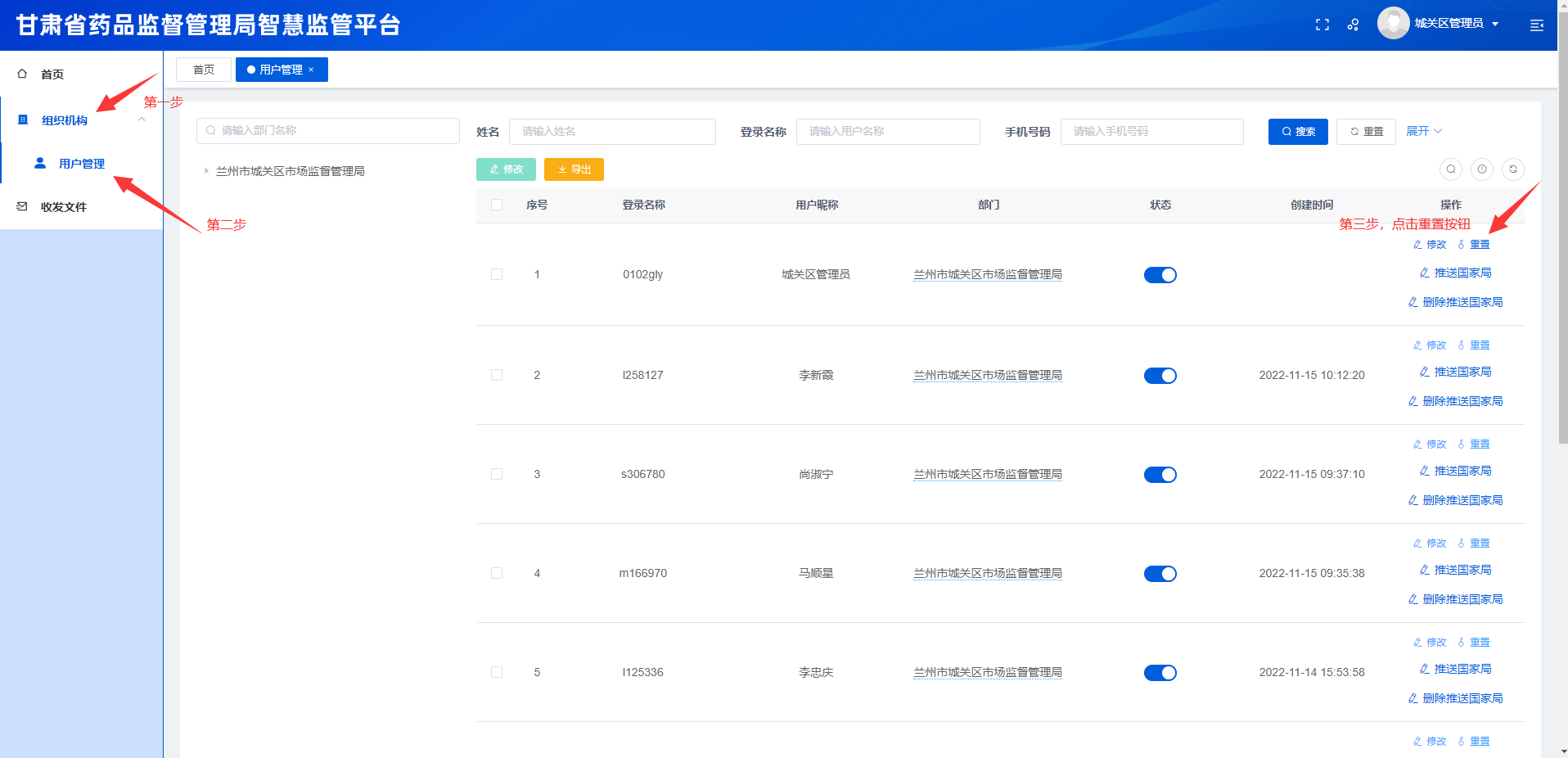The image size is (1568, 758).
Task: Click 删除推送国家局 for user l258127
Action: coord(1455,401)
